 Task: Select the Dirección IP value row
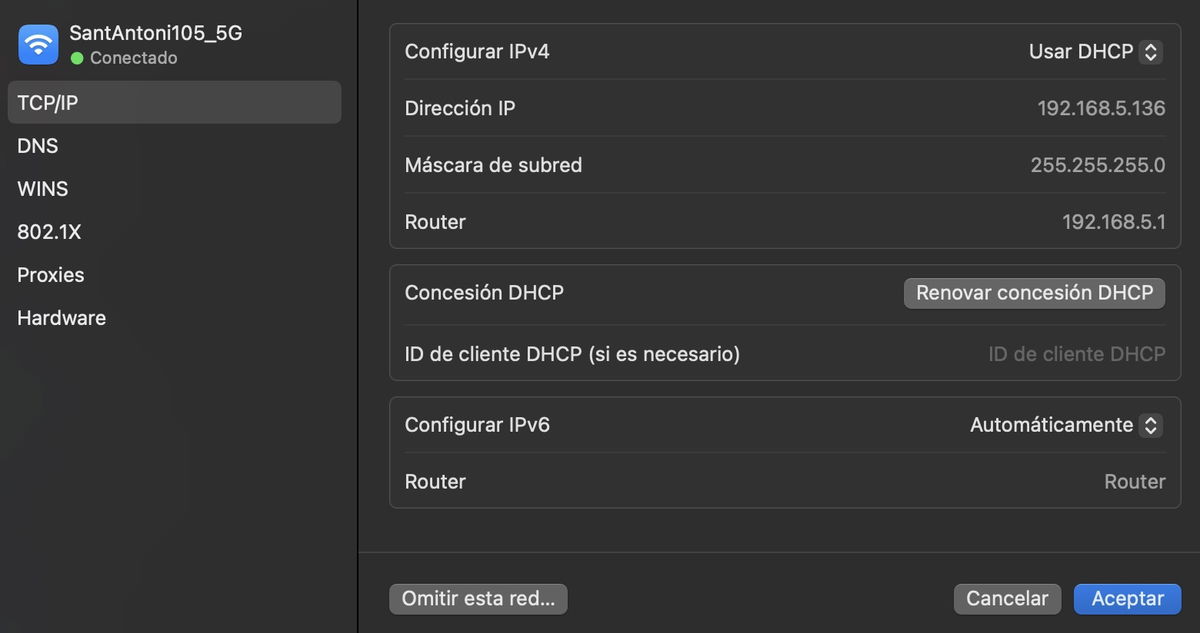coord(1101,108)
